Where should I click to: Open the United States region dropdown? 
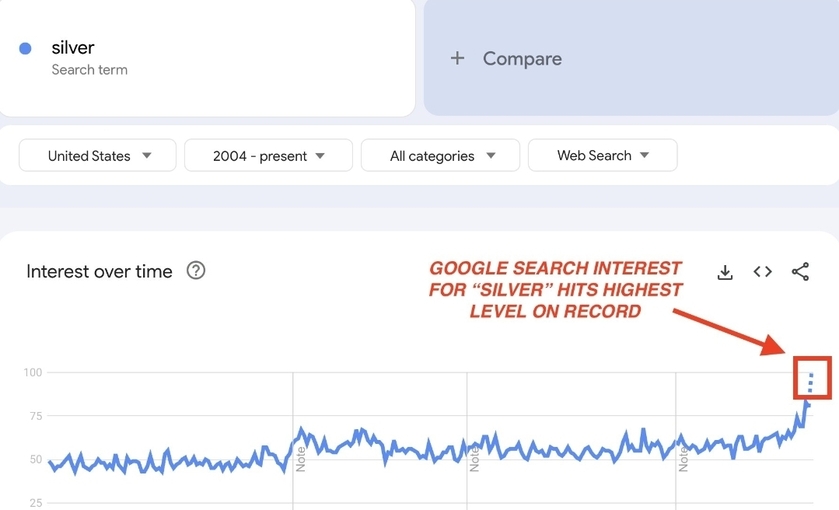point(98,156)
